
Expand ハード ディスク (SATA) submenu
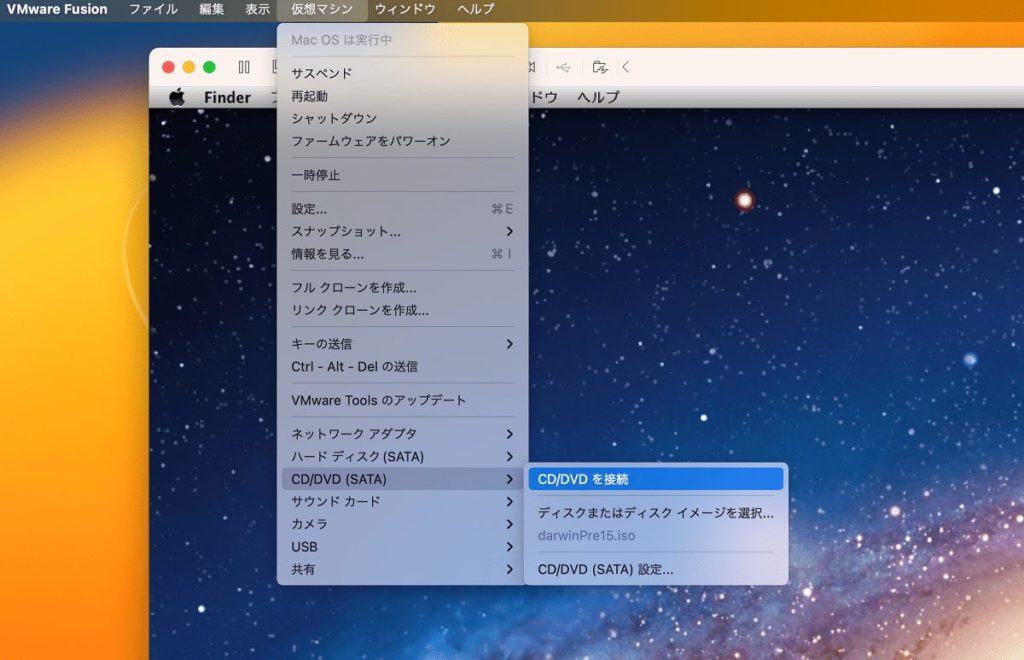(402, 456)
